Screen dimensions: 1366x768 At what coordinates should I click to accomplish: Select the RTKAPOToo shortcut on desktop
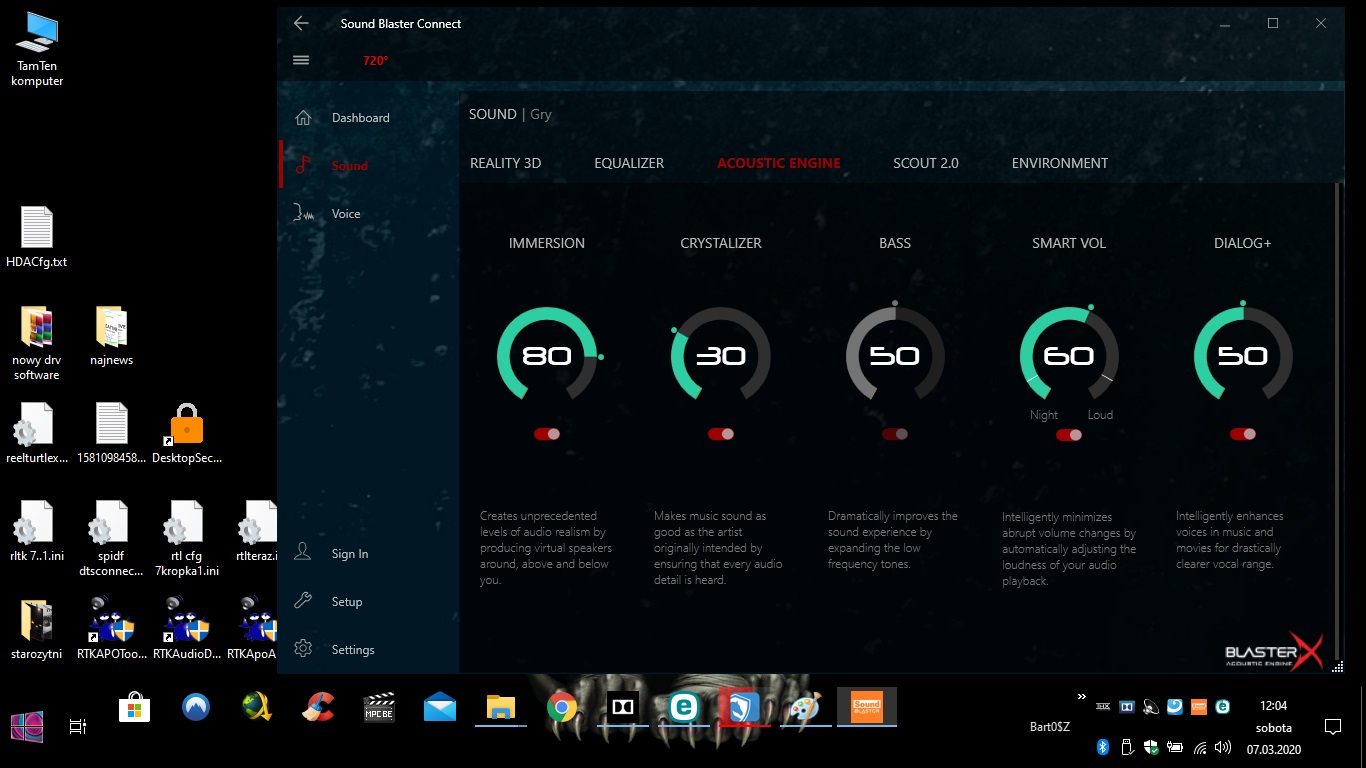pyautogui.click(x=112, y=629)
